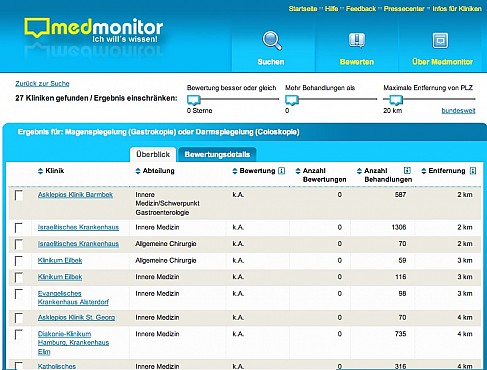This screenshot has width=487, height=370.
Task: Open Evangelisches Krankenhaus Alsterdorf link
Action: tap(73, 298)
